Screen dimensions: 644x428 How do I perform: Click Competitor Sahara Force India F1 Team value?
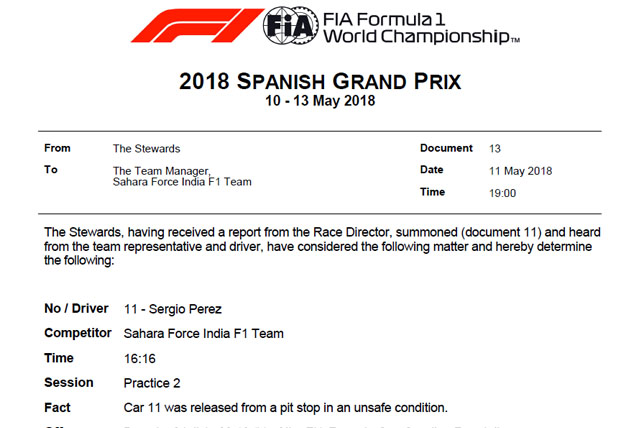pyautogui.click(x=209, y=333)
